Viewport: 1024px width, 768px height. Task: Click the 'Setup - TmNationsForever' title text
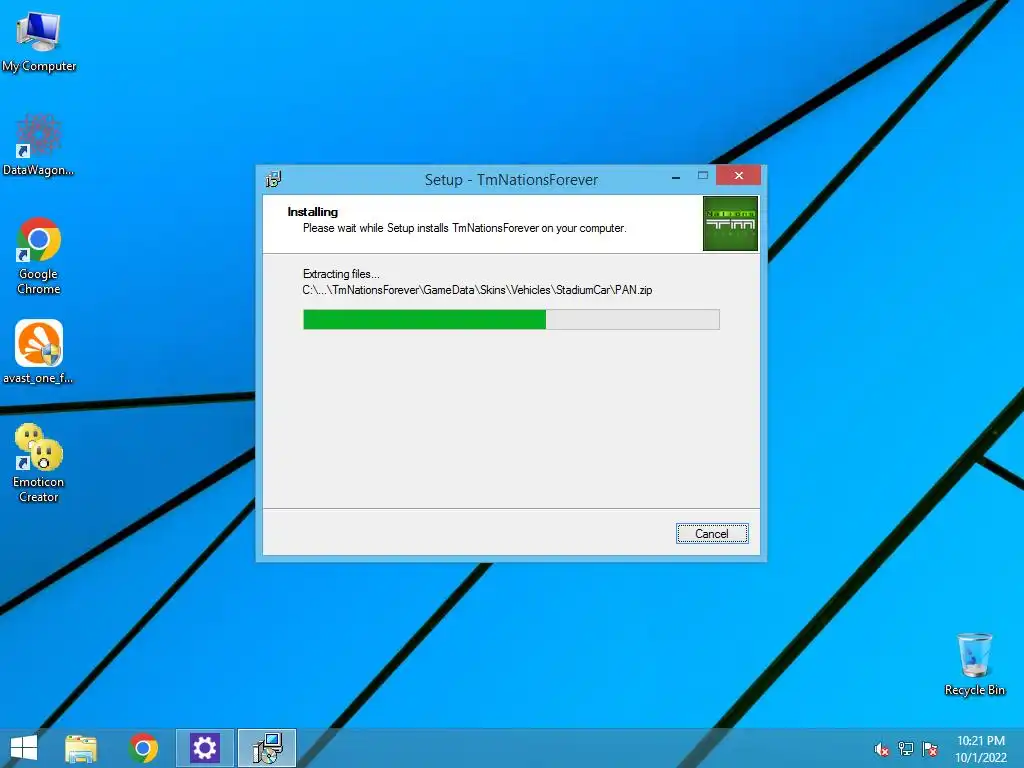(x=511, y=180)
